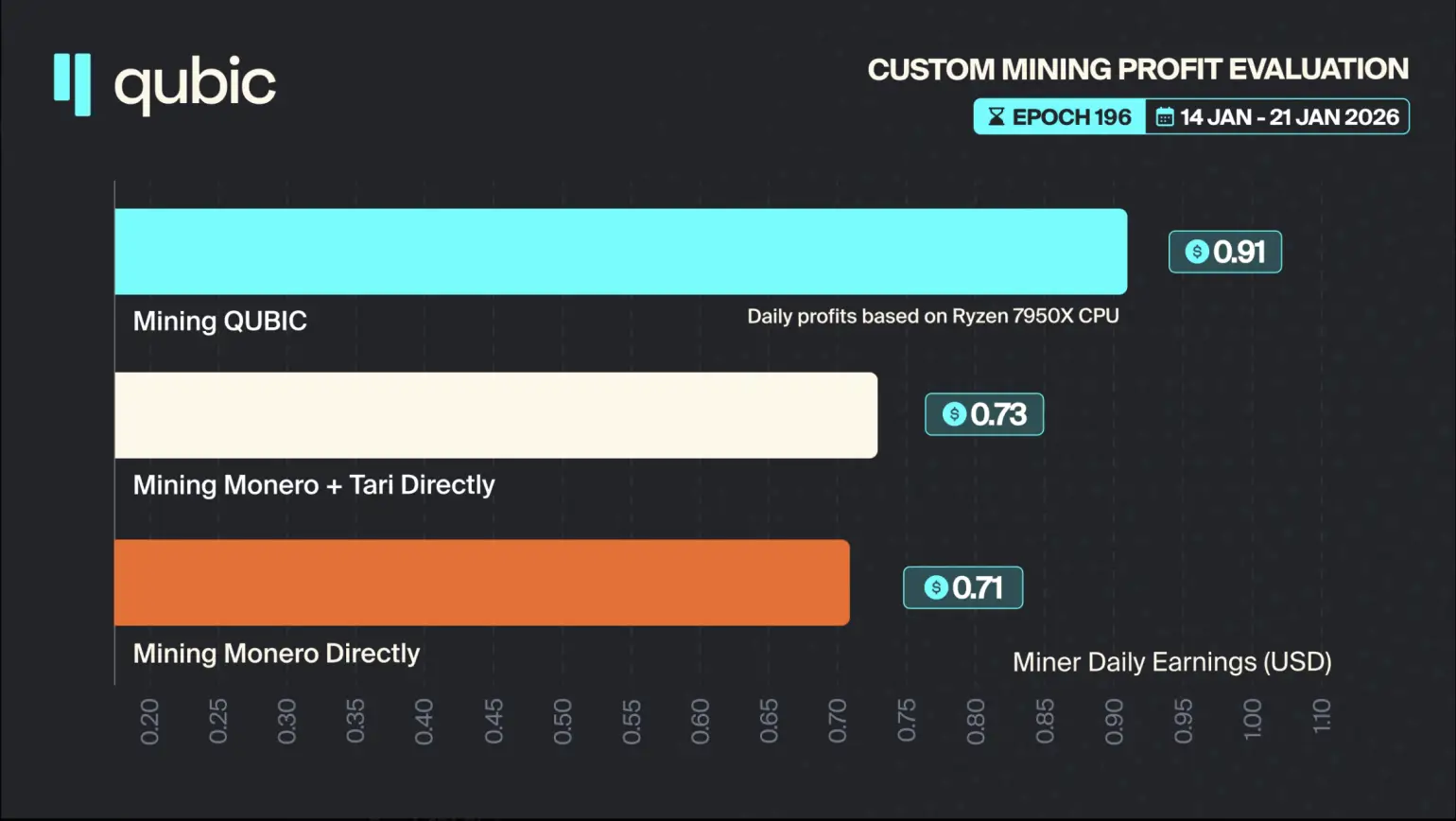
Task: Click the Miner Daily Earnings (USD) axis title
Action: (x=1171, y=662)
